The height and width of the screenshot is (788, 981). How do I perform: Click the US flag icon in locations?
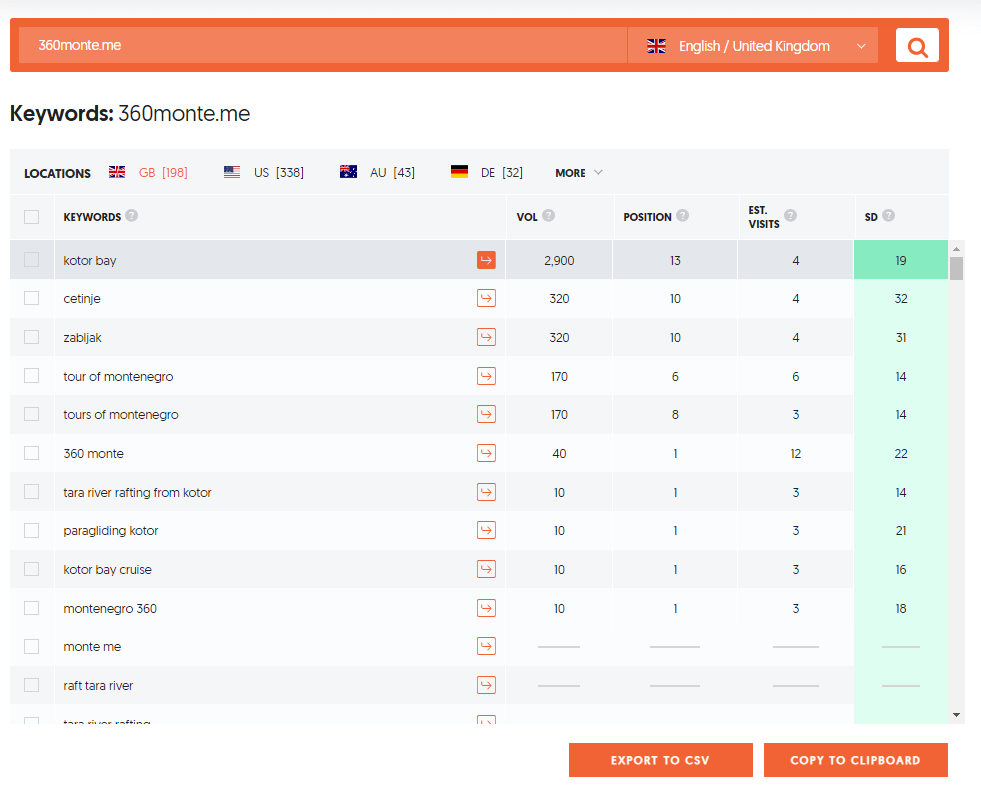point(232,172)
